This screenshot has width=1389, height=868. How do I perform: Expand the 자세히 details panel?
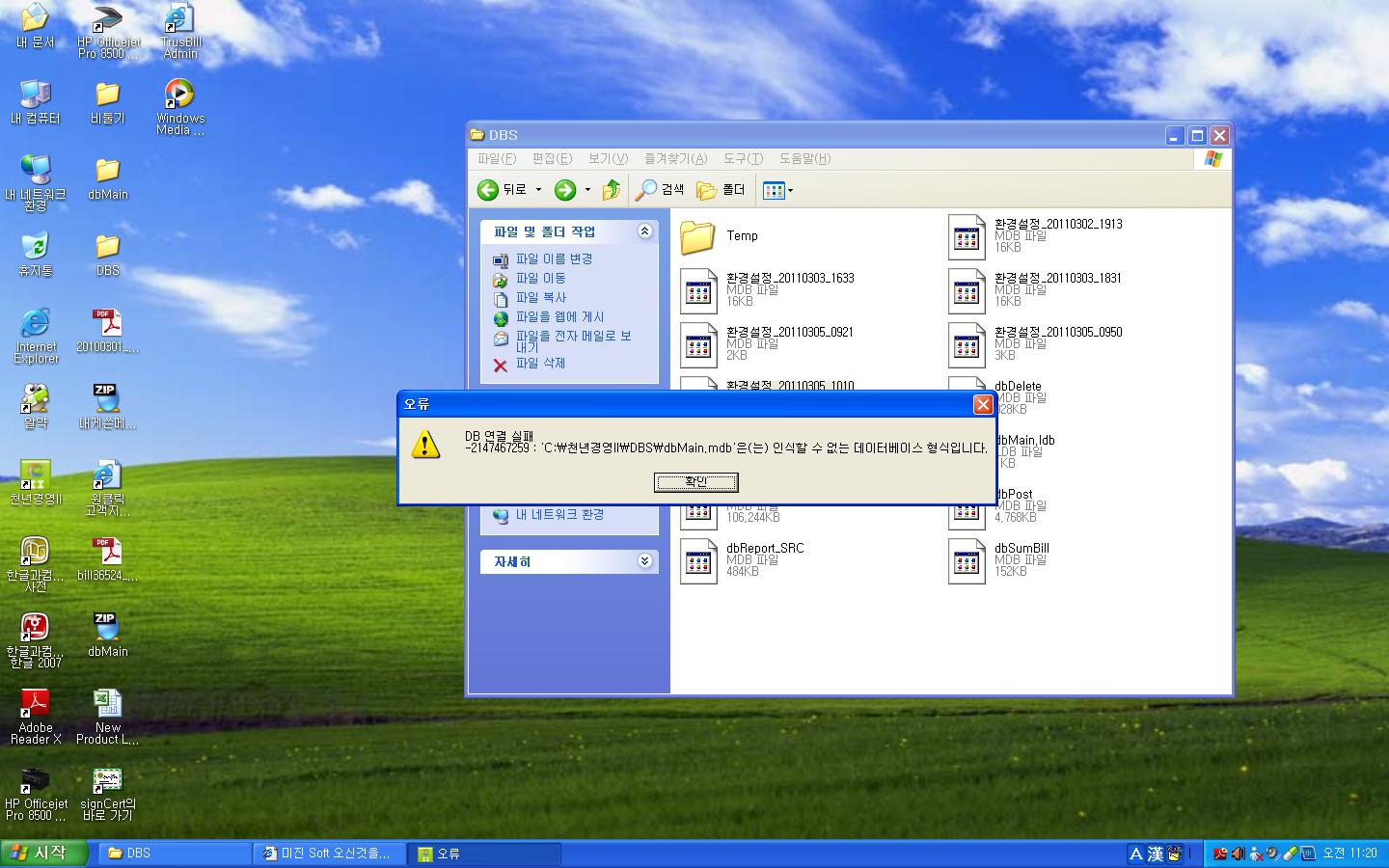(x=645, y=561)
